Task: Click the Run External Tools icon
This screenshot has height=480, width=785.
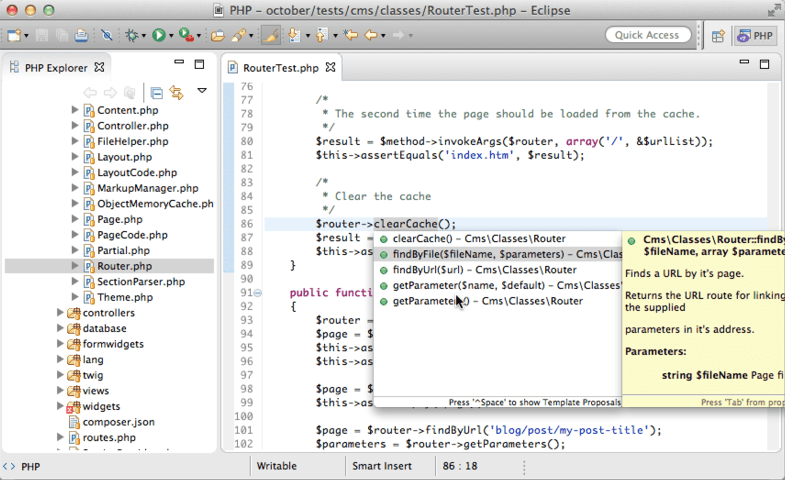Action: (x=186, y=35)
